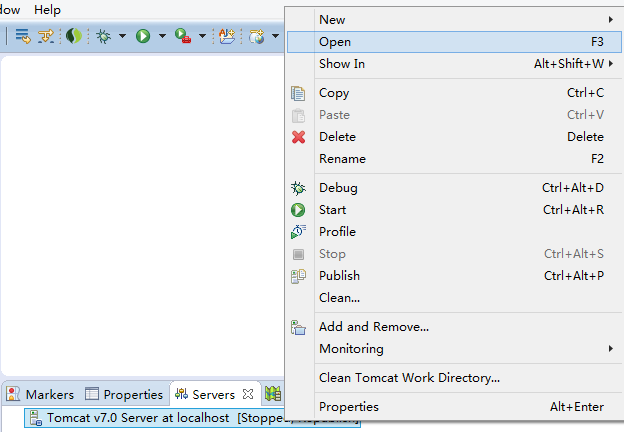
Task: Click the Paste clipboard icon
Action: [x=298, y=115]
